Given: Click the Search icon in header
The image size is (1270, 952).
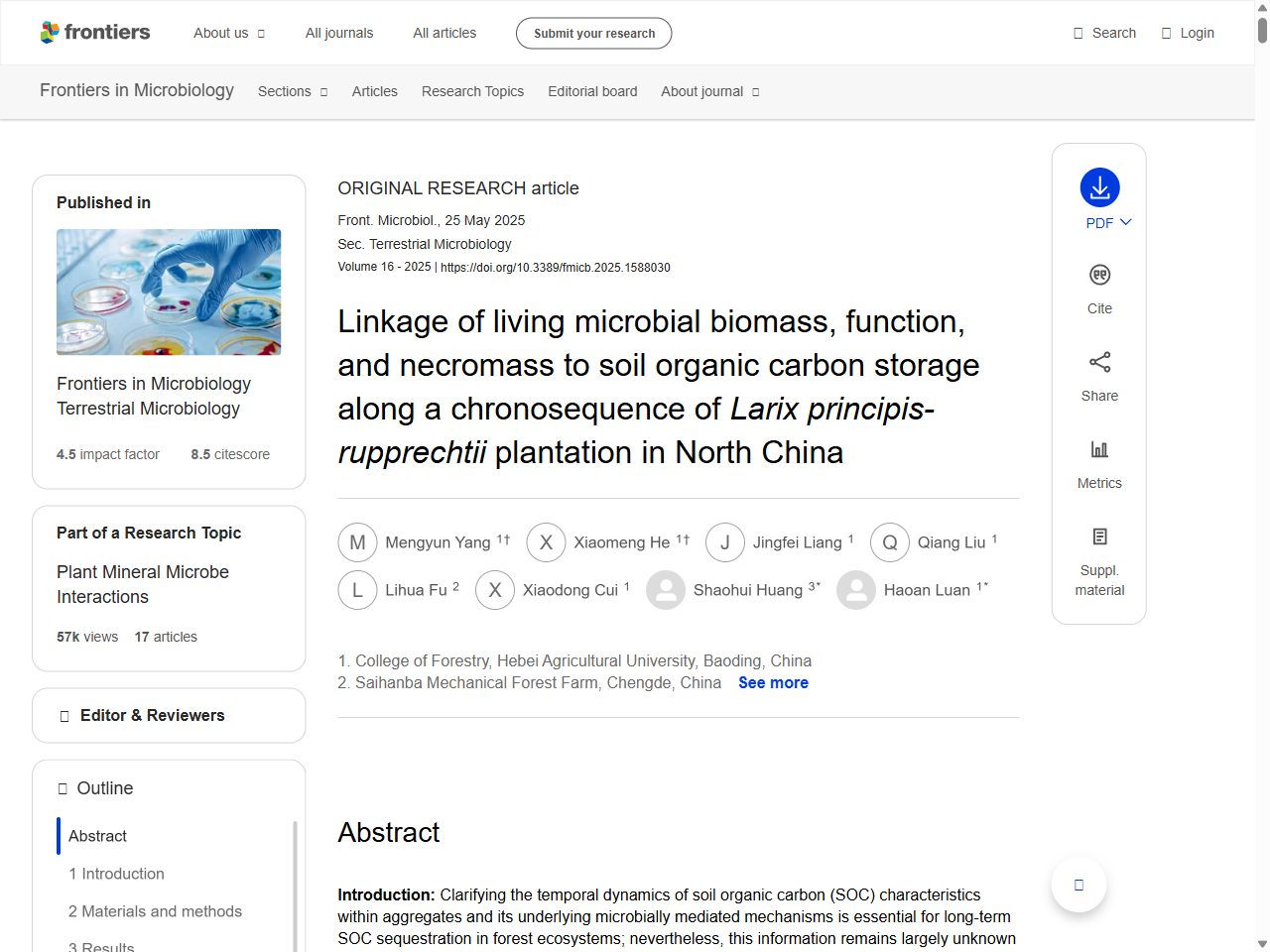Looking at the screenshot, I should (1079, 33).
